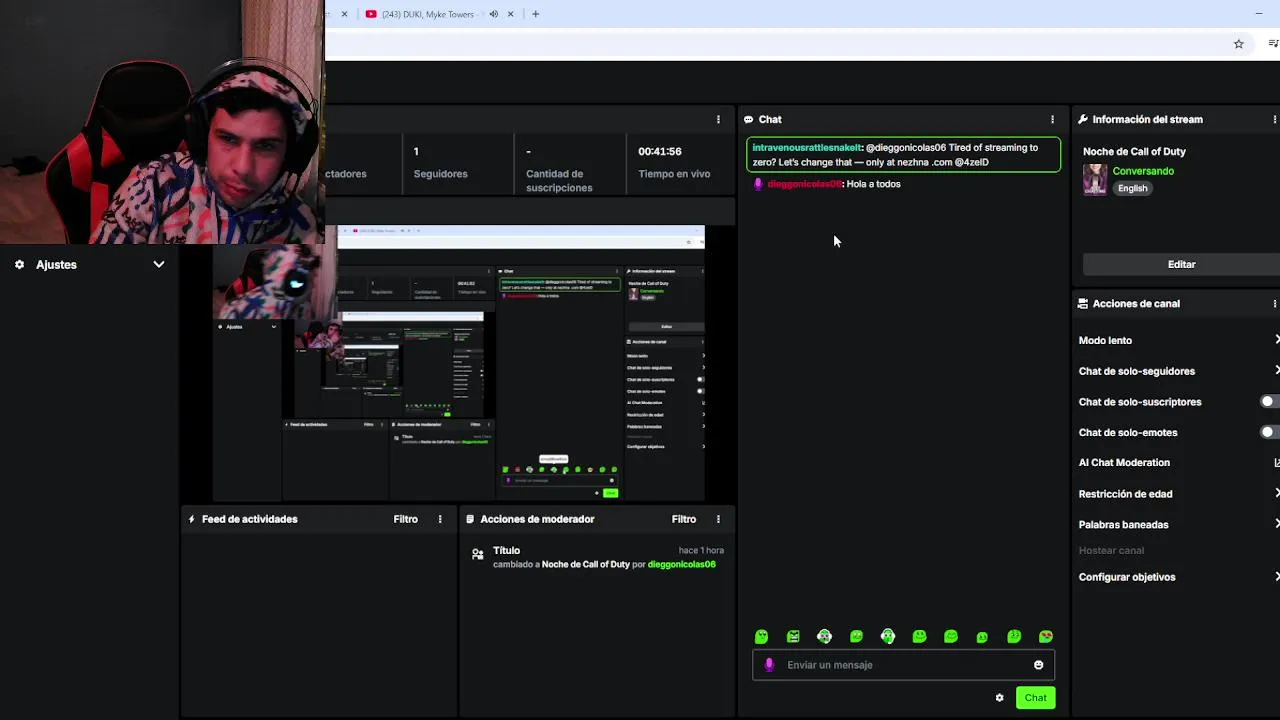
Task: Click intravenousrattlesnakeit username in chat
Action: coord(806,148)
